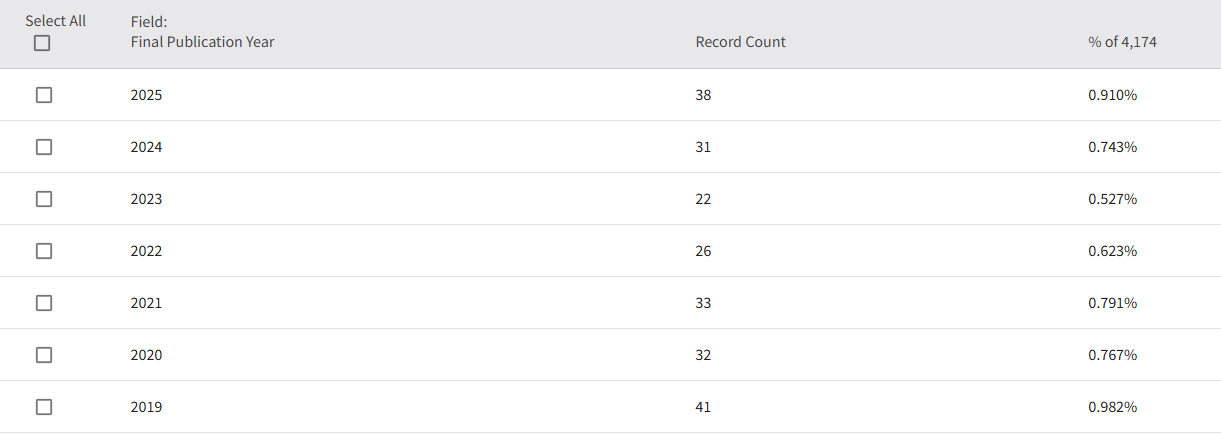Click the 0.791% value for 2021
The width and height of the screenshot is (1221, 434).
pos(1112,303)
